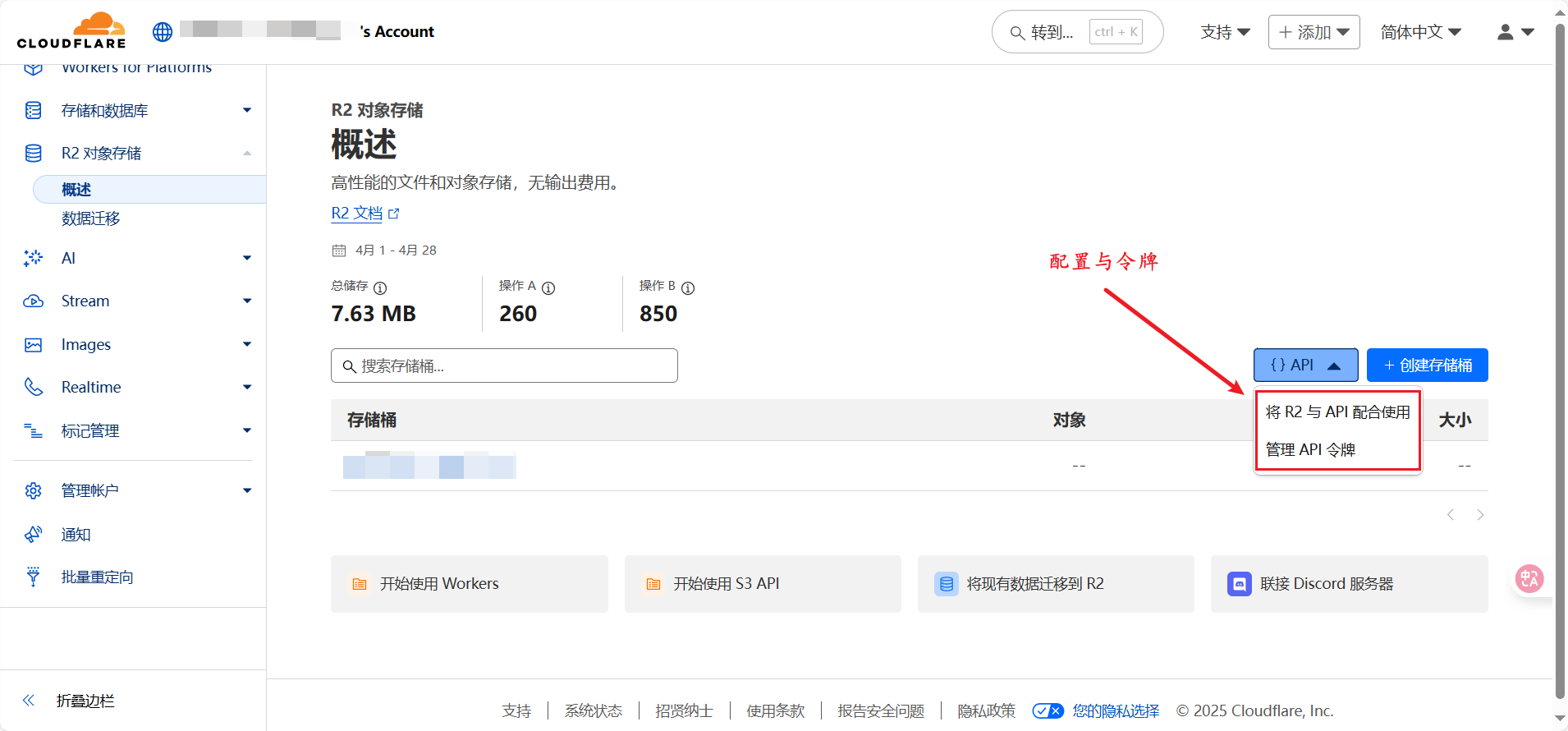Close the API dropdown button

coord(1305,365)
